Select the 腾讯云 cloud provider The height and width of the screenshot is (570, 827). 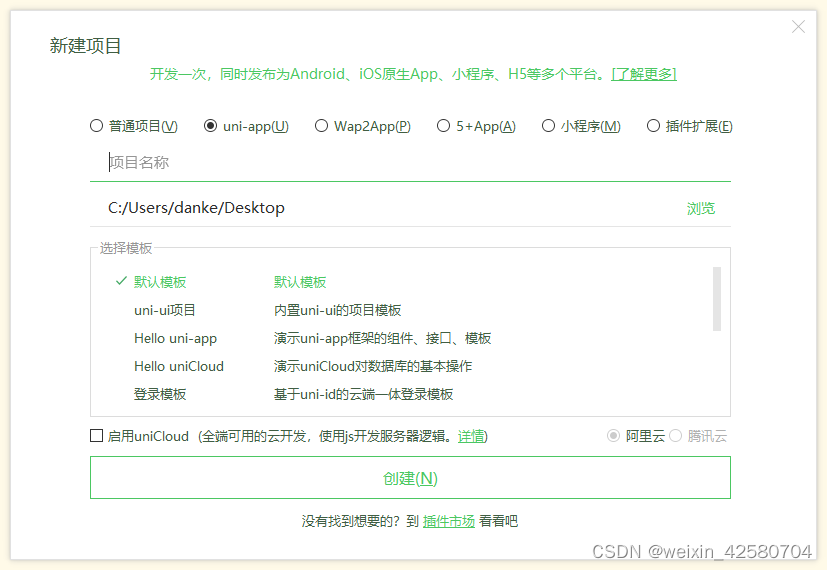point(698,436)
